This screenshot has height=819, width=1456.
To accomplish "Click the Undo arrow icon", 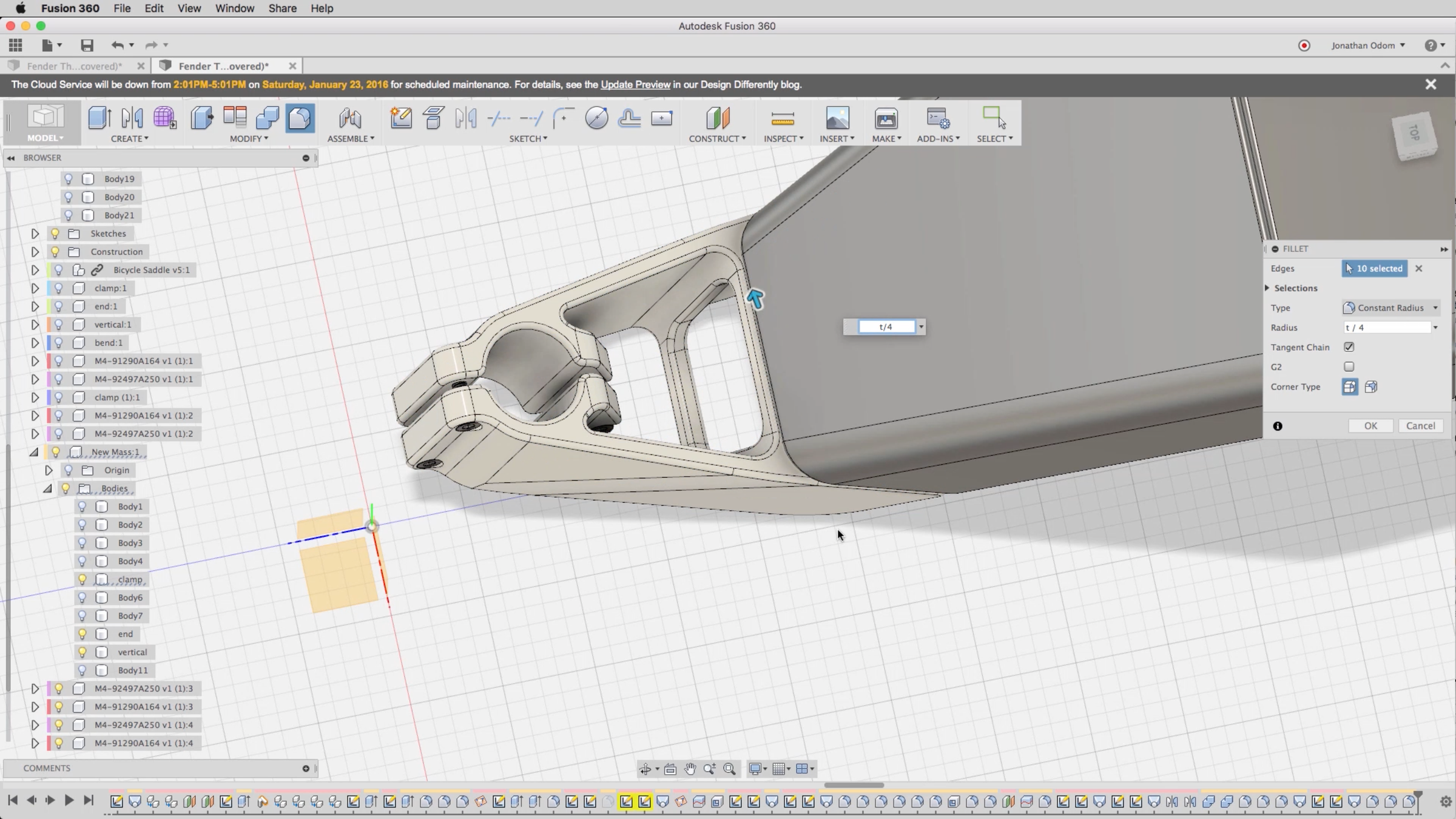I will (117, 45).
